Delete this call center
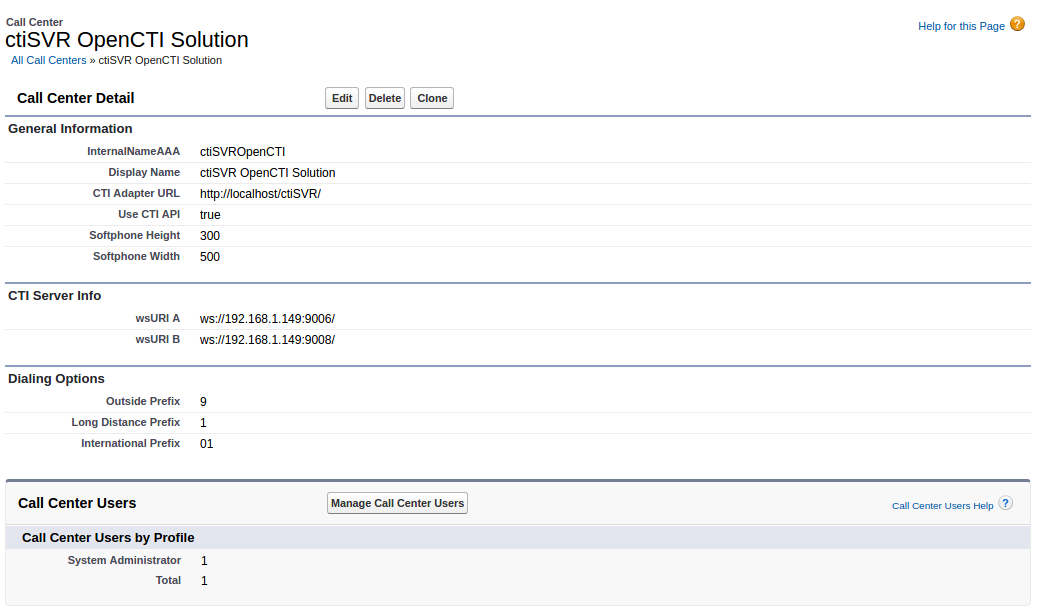Screen dimensions: 1037x613 pyautogui.click(x=384, y=98)
